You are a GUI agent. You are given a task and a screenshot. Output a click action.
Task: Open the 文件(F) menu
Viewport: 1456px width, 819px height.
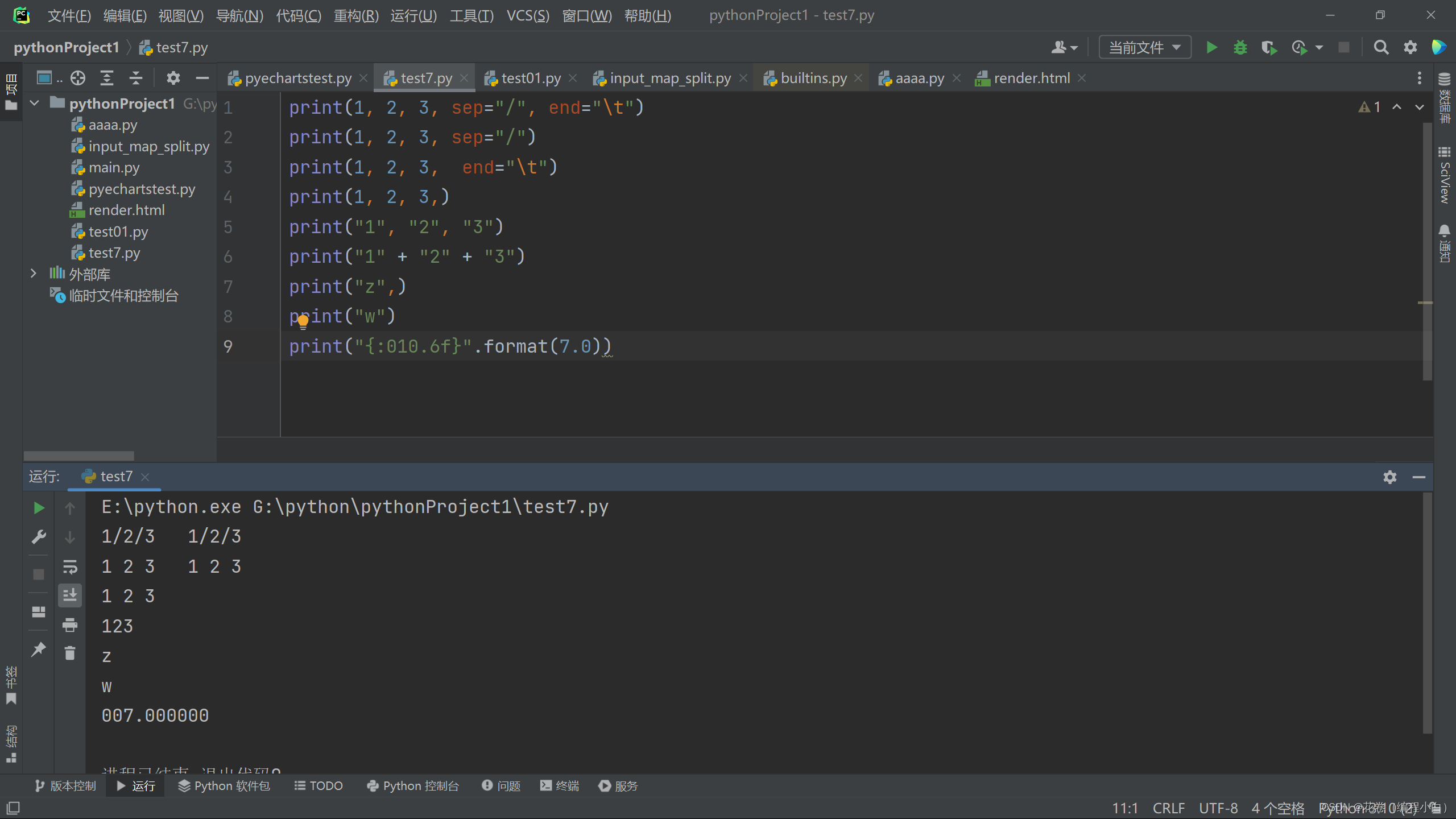(69, 15)
